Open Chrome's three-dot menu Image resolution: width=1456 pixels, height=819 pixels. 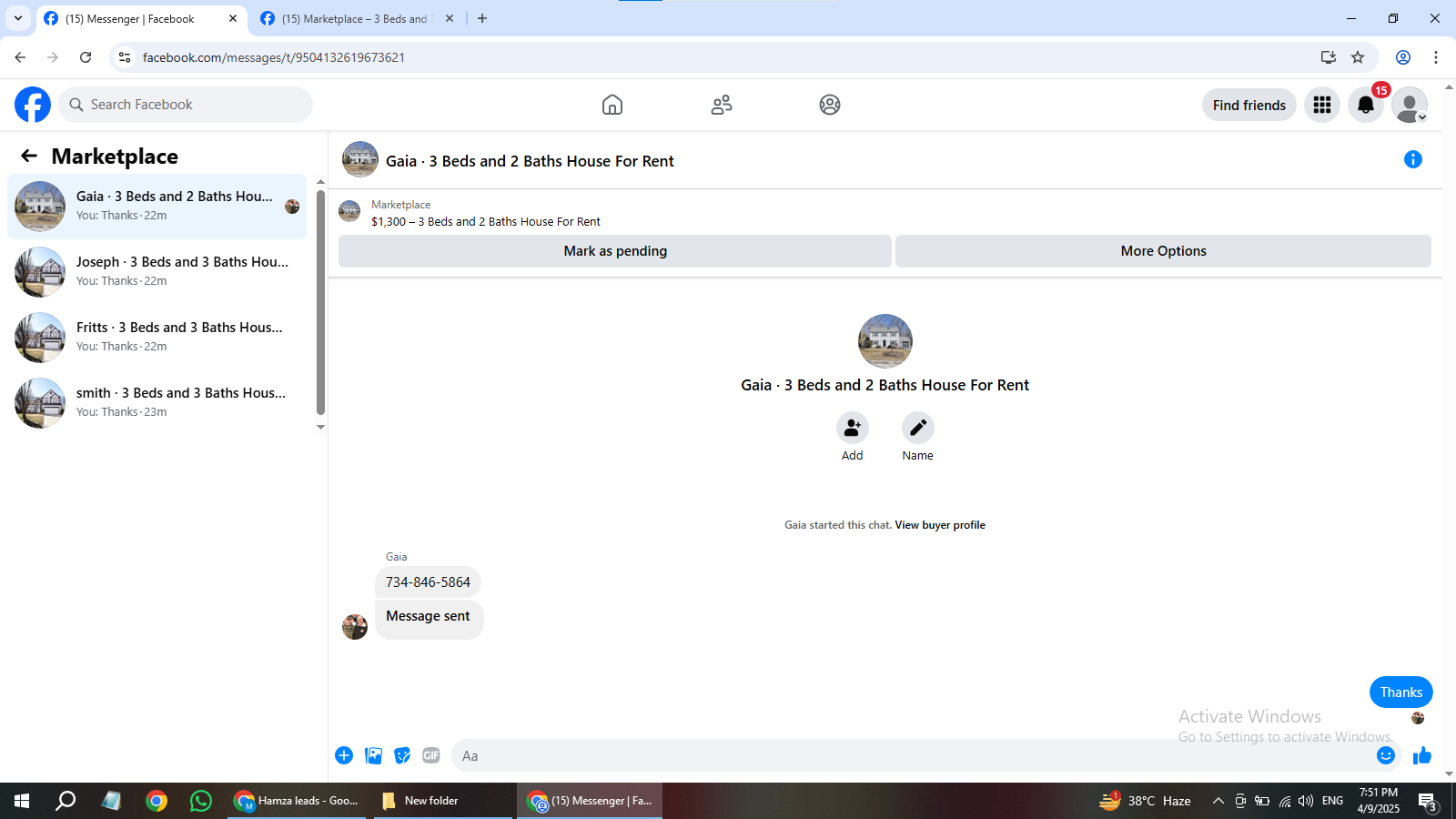coord(1436,57)
